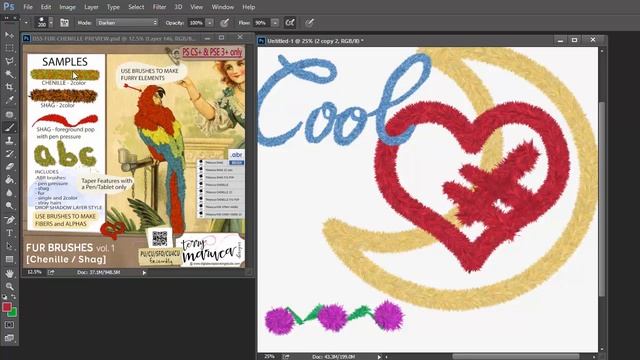Open the View menu
Viewport: 640px width, 360px height.
[196, 7]
